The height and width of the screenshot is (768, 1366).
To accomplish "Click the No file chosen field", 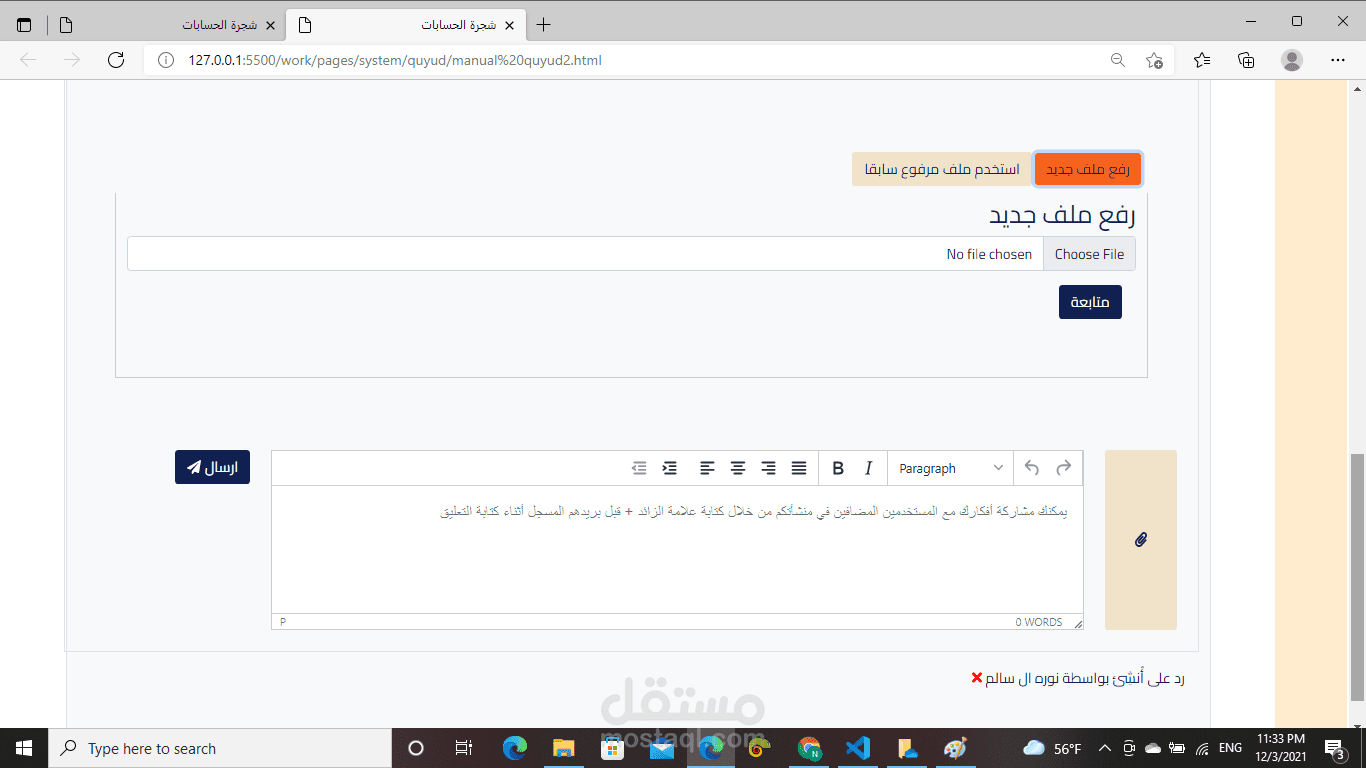I will pos(585,254).
